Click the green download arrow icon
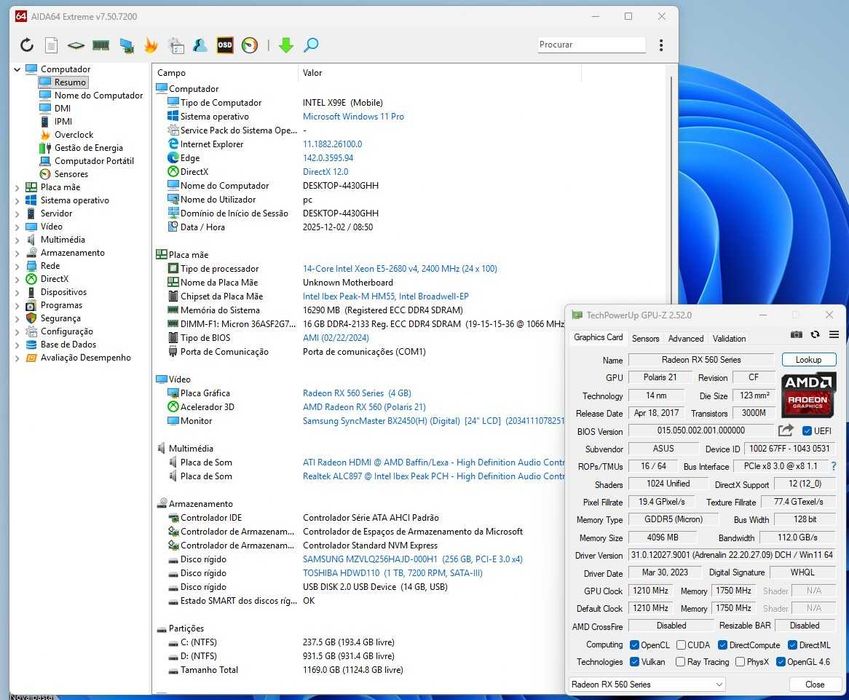Screen dimensions: 849x700 (286, 45)
